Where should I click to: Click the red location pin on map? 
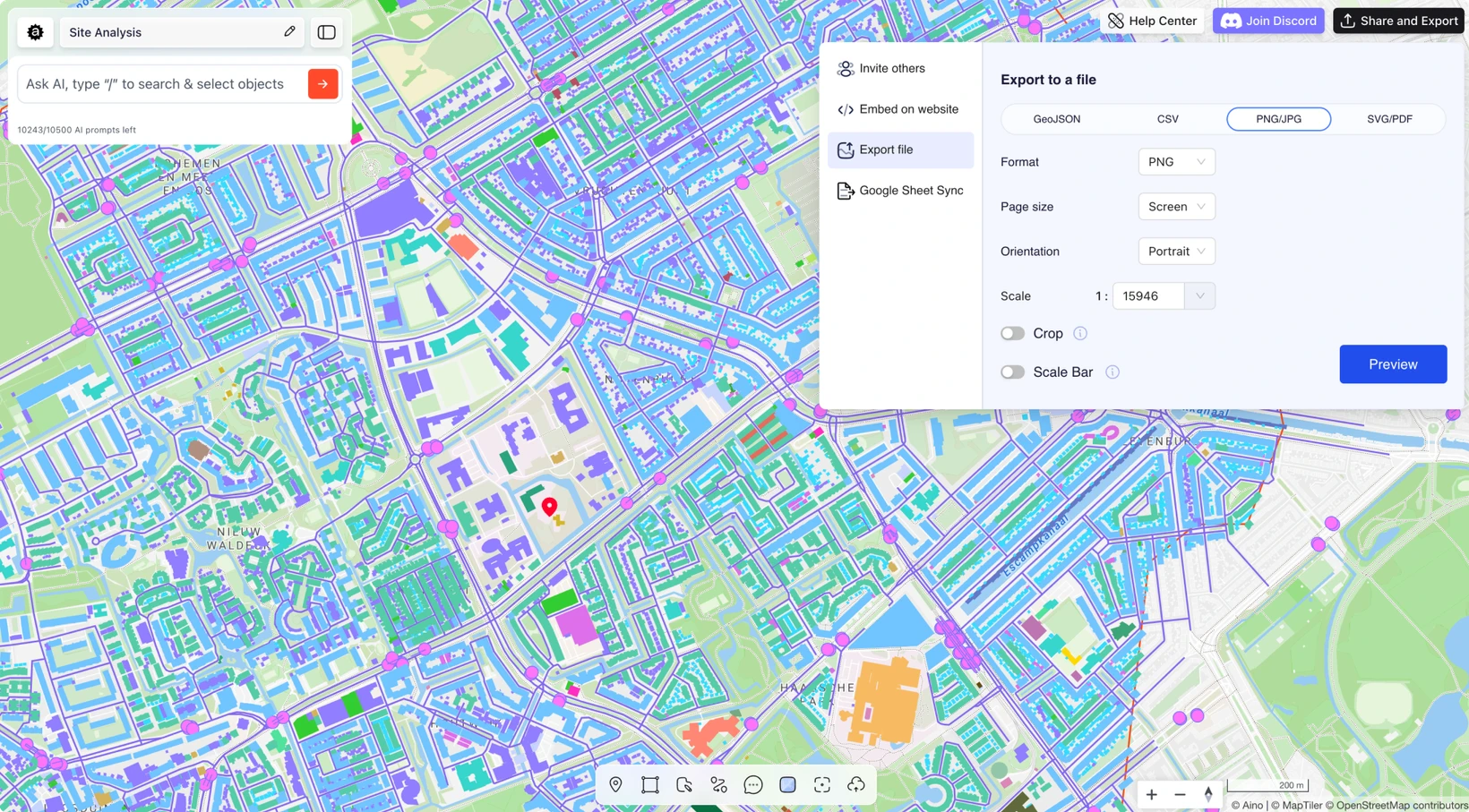click(x=549, y=507)
